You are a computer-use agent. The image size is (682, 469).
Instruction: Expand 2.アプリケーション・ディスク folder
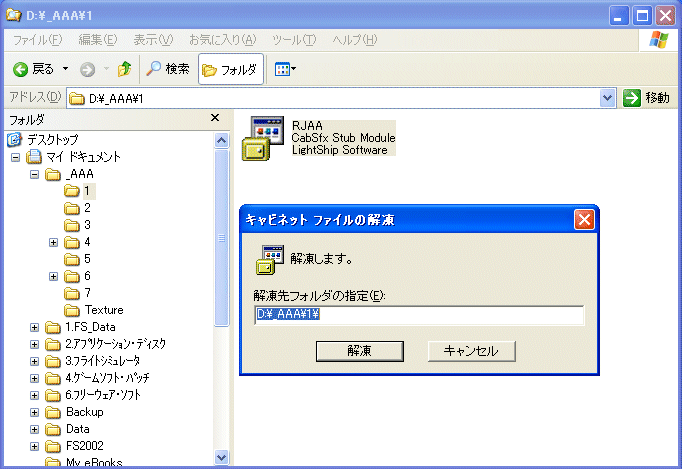34,345
